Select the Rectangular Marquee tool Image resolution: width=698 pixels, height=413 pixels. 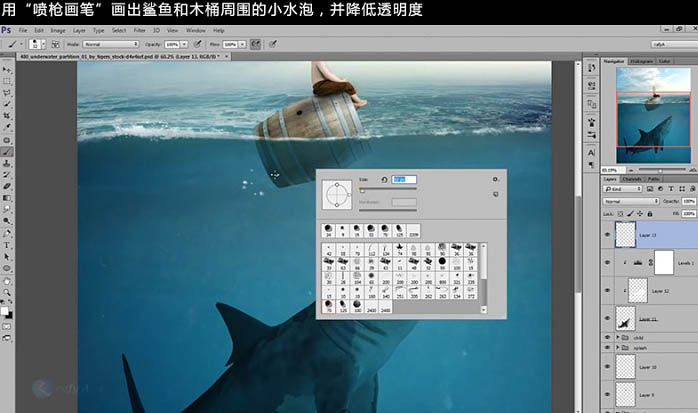click(7, 81)
